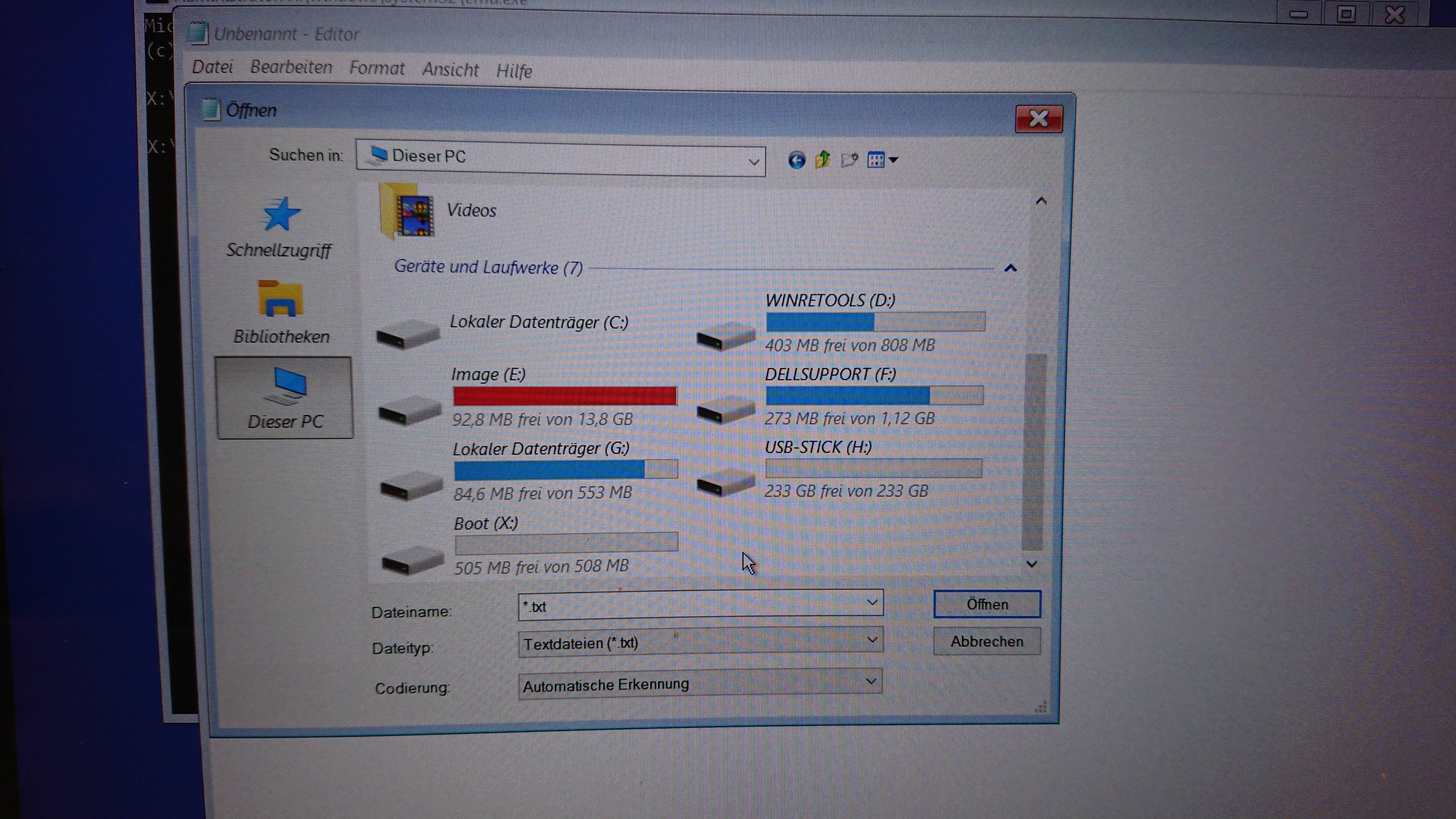Viewport: 1456px width, 819px height.
Task: Go up one folder level icon
Action: point(823,160)
